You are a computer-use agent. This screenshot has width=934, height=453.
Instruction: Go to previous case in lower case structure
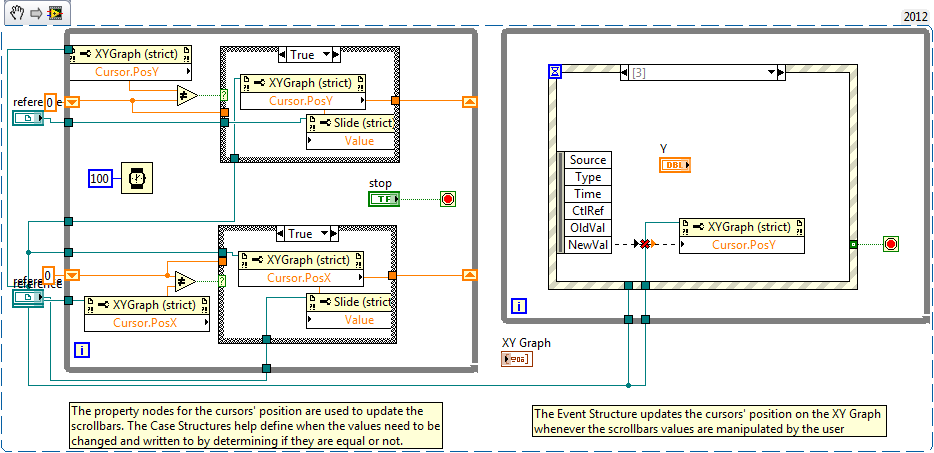click(x=280, y=234)
